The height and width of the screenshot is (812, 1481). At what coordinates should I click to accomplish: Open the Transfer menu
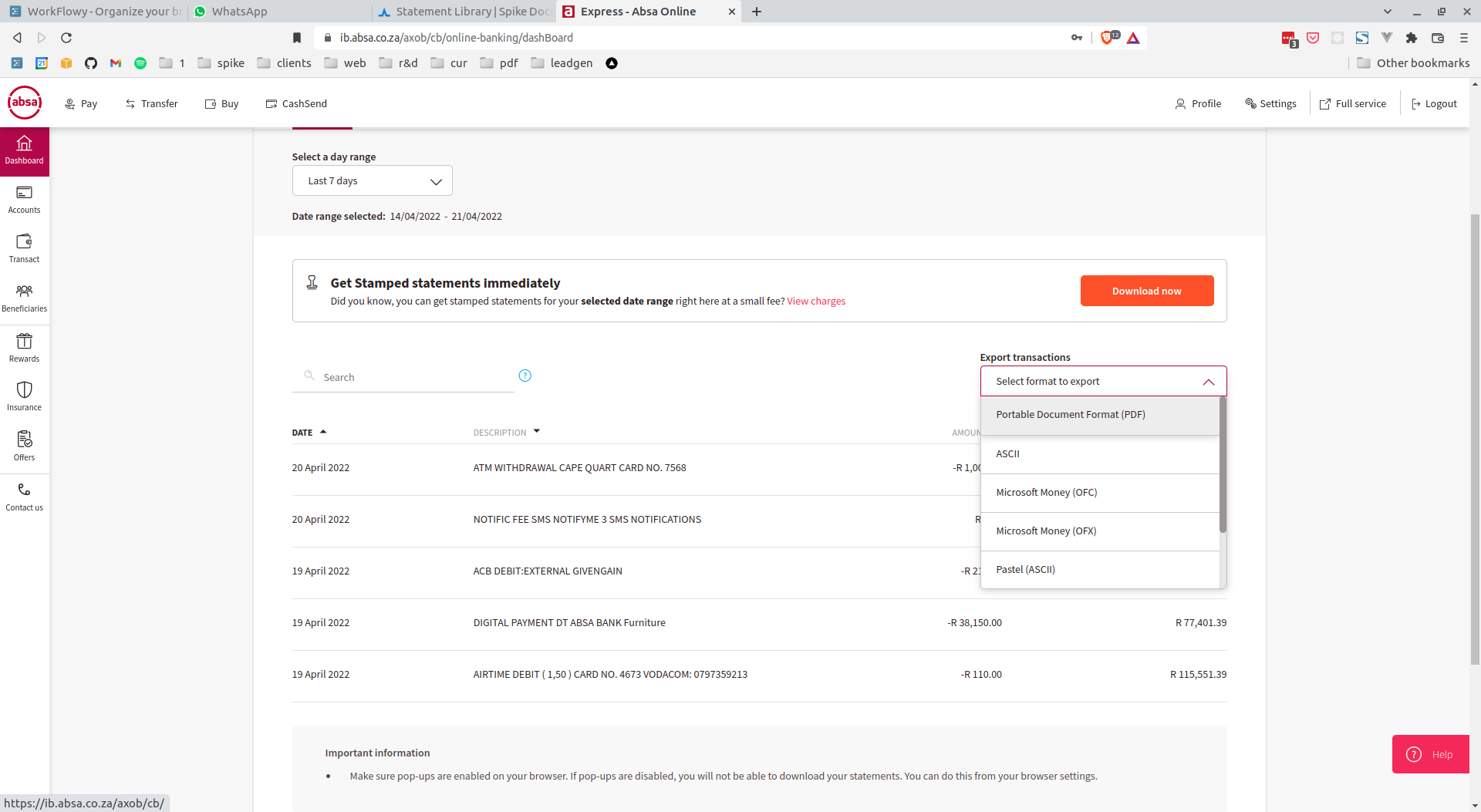pos(152,103)
